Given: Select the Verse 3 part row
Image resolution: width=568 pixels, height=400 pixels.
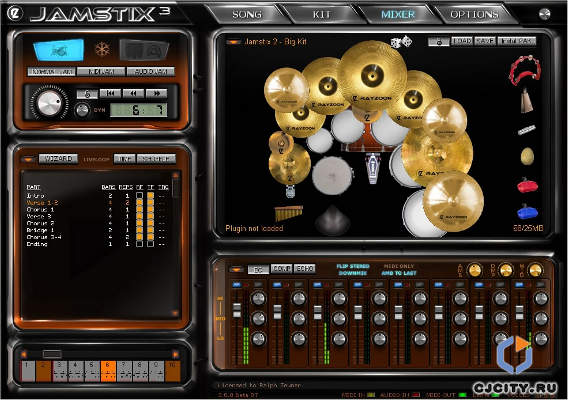Looking at the screenshot, I should pos(97,216).
